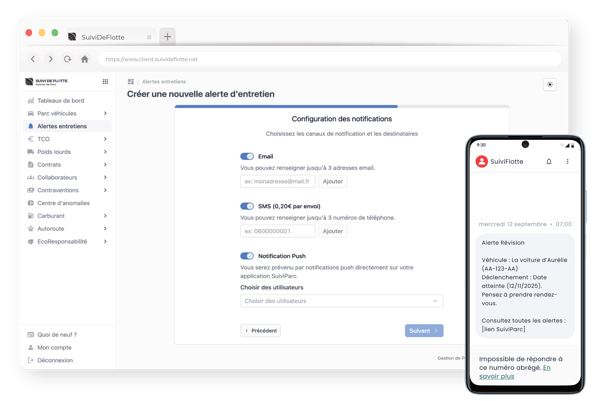600x401 pixels.
Task: Click the Suivant button
Action: [x=424, y=331]
